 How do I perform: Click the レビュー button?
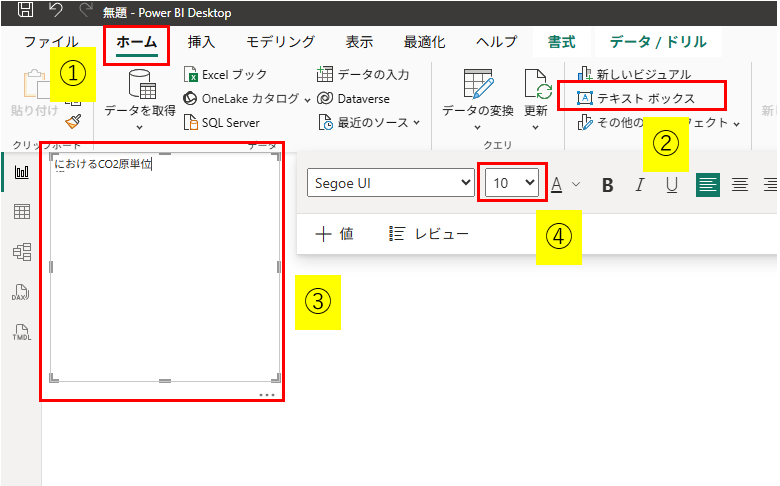coord(429,234)
